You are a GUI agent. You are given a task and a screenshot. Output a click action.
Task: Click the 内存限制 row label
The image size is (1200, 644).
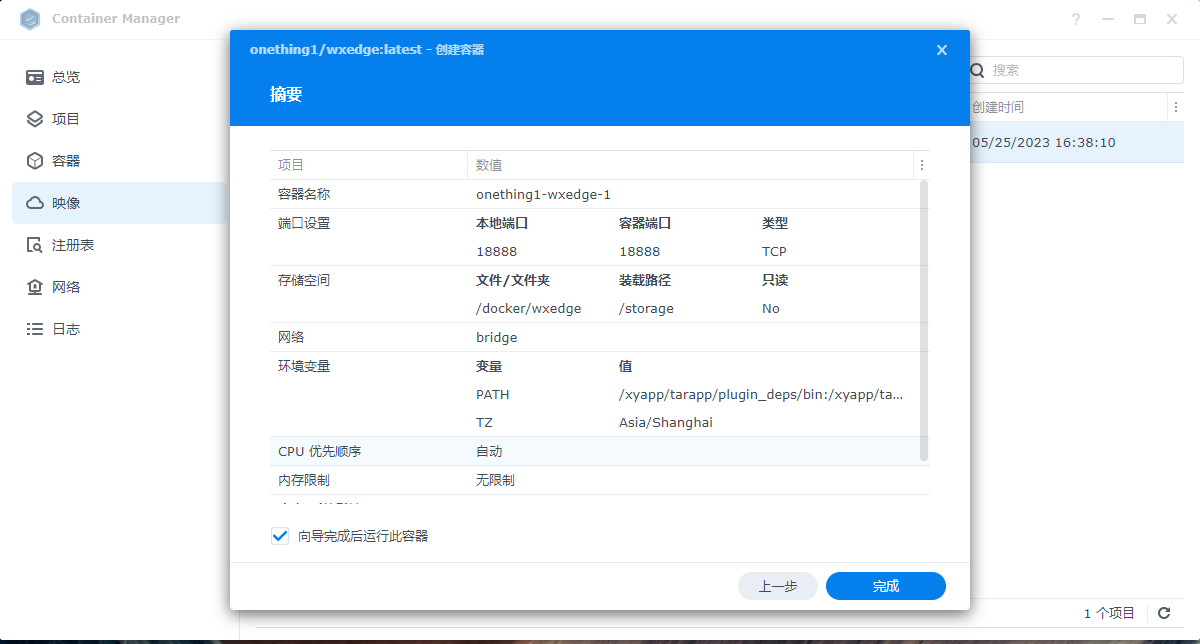(x=304, y=481)
